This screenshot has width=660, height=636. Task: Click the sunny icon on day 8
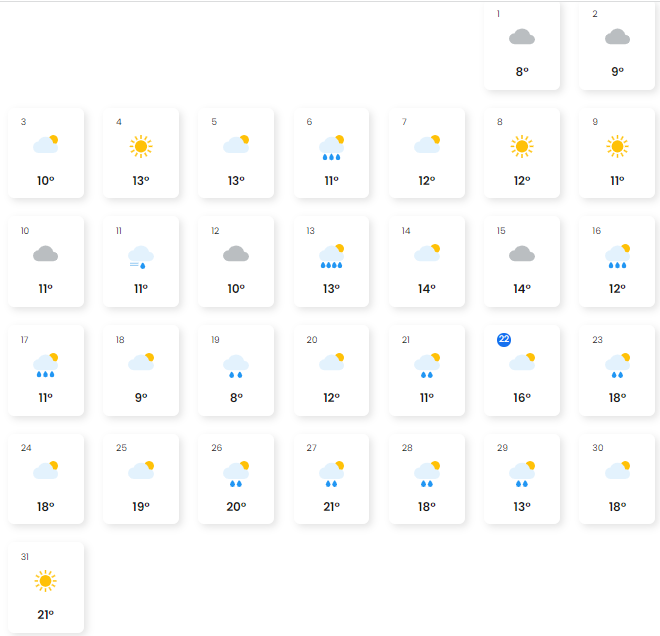coord(522,147)
